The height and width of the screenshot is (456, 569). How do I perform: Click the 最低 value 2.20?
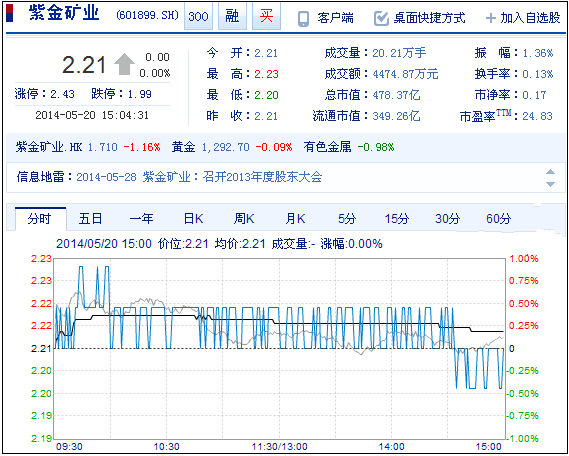coord(266,95)
